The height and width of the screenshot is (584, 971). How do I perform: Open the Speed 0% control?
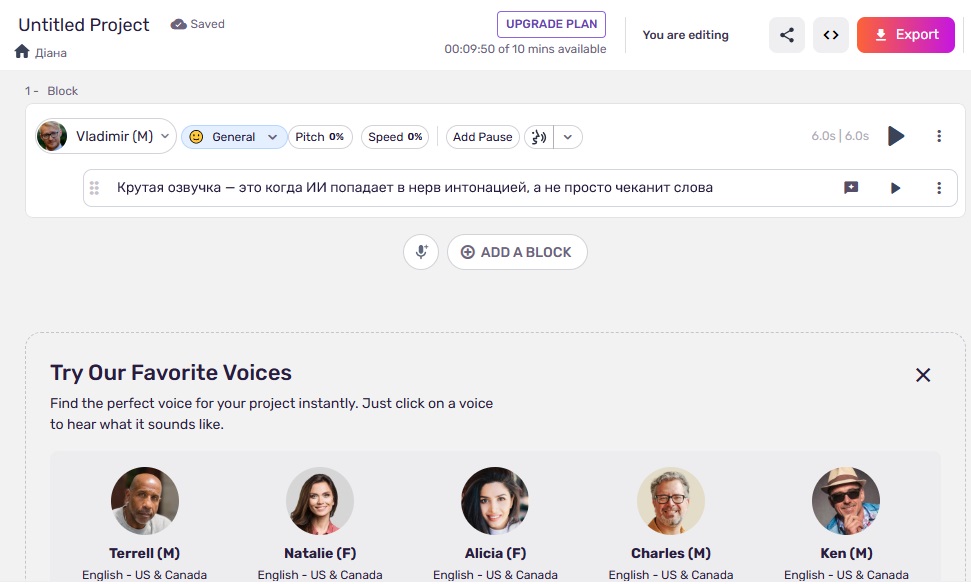coord(395,137)
